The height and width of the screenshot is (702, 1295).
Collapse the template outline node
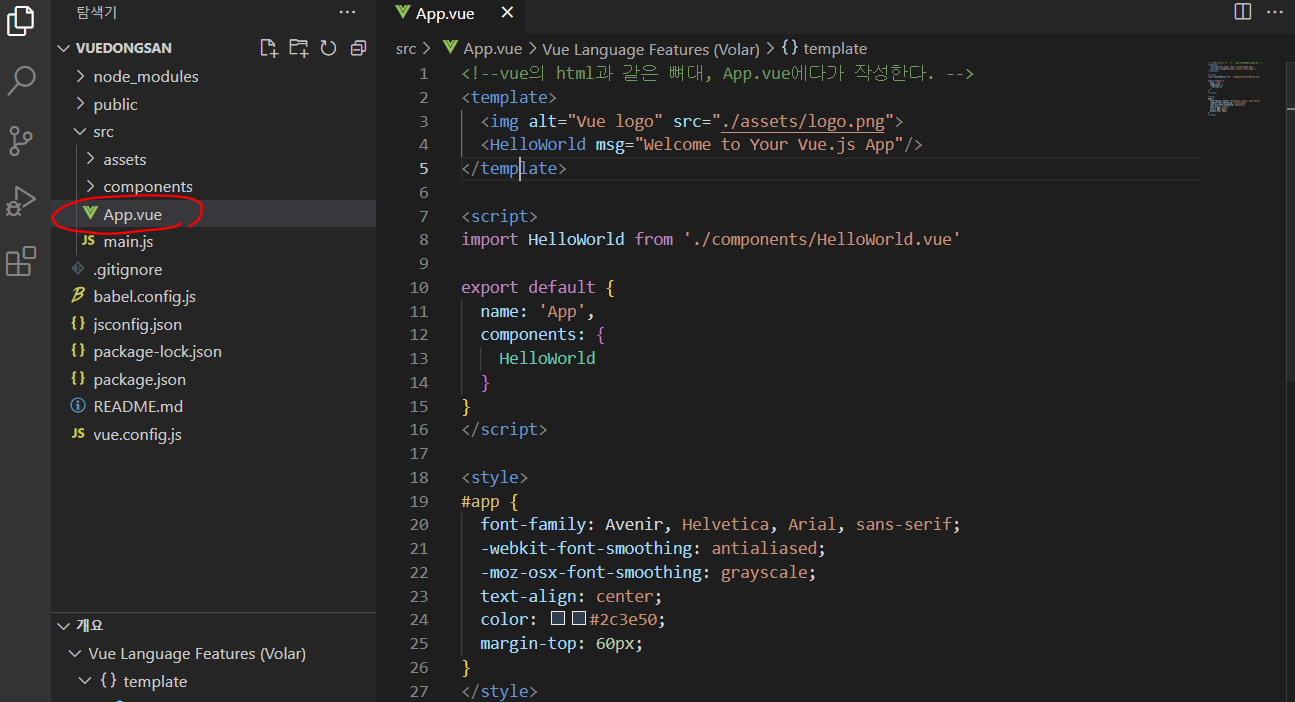point(213,681)
